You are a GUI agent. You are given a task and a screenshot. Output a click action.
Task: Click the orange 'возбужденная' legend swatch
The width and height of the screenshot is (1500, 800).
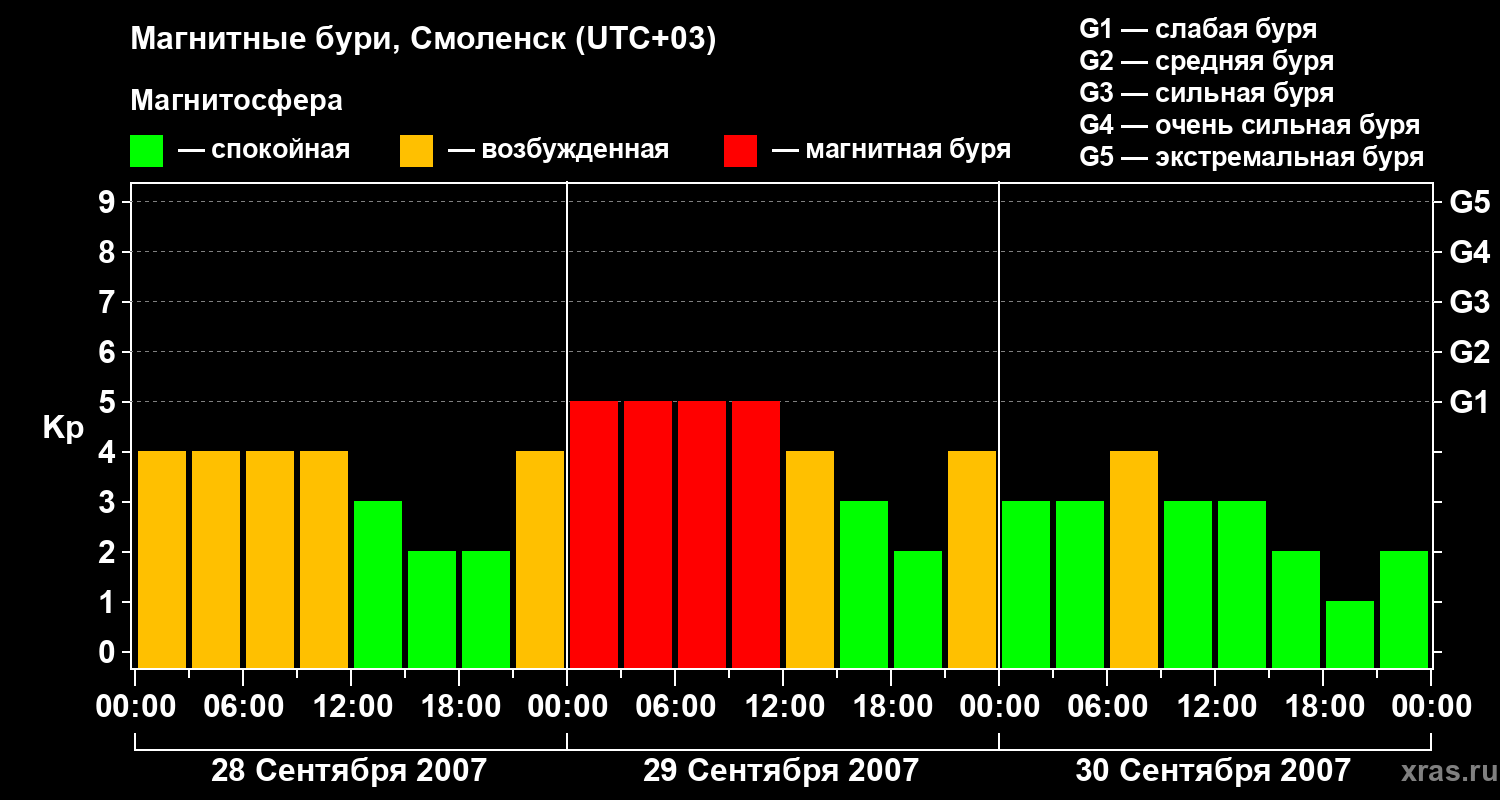(x=416, y=151)
